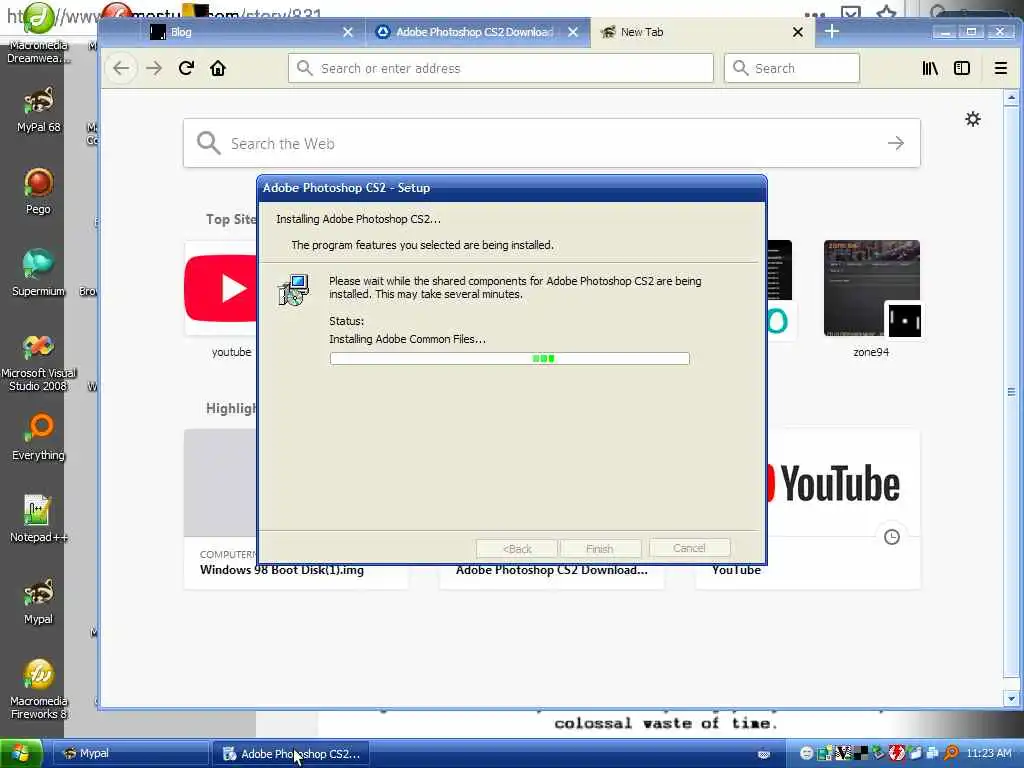Viewport: 1024px width, 768px height.
Task: Select the New Tab tab
Action: pyautogui.click(x=702, y=32)
